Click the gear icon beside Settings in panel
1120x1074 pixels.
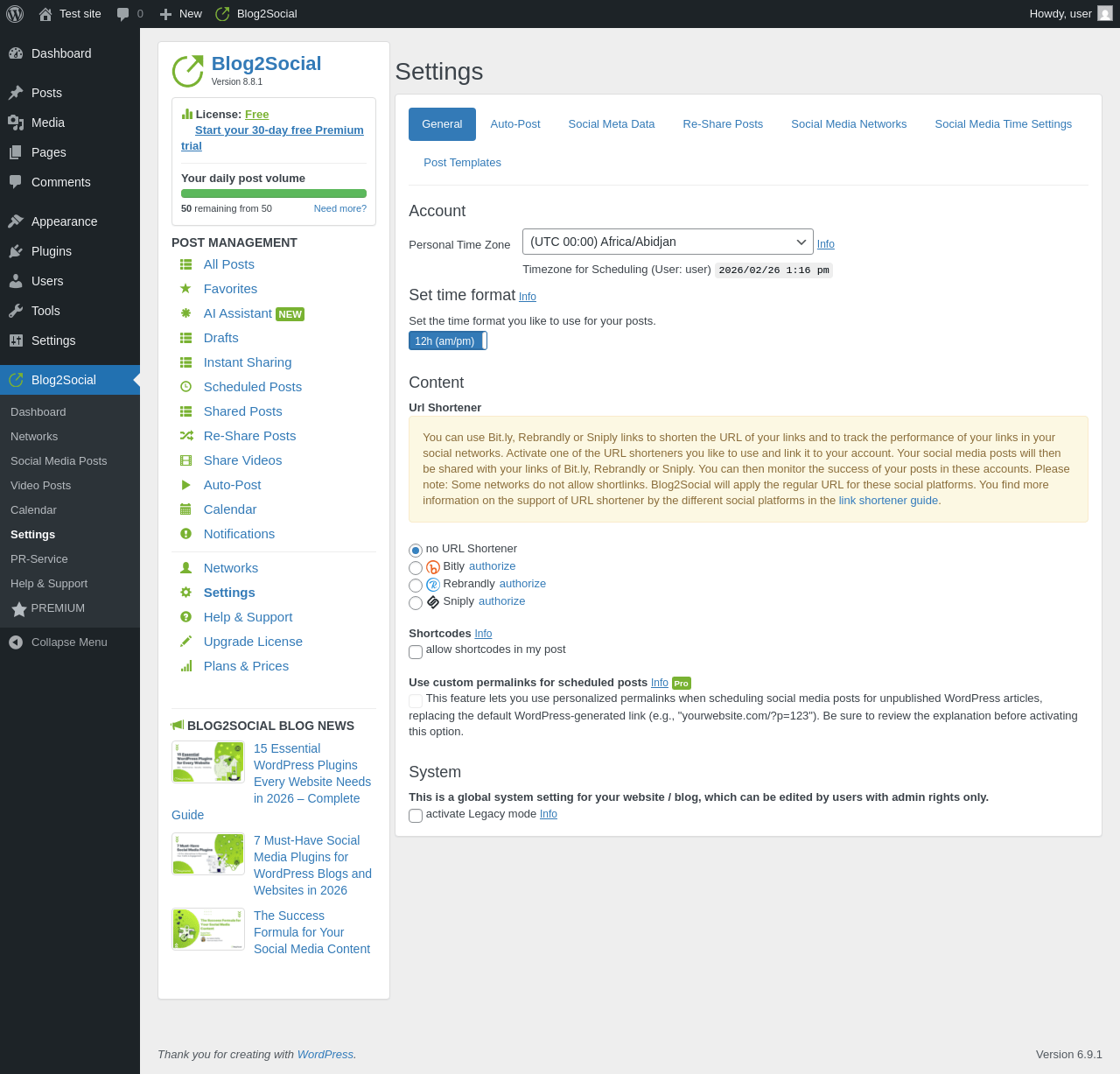point(185,593)
